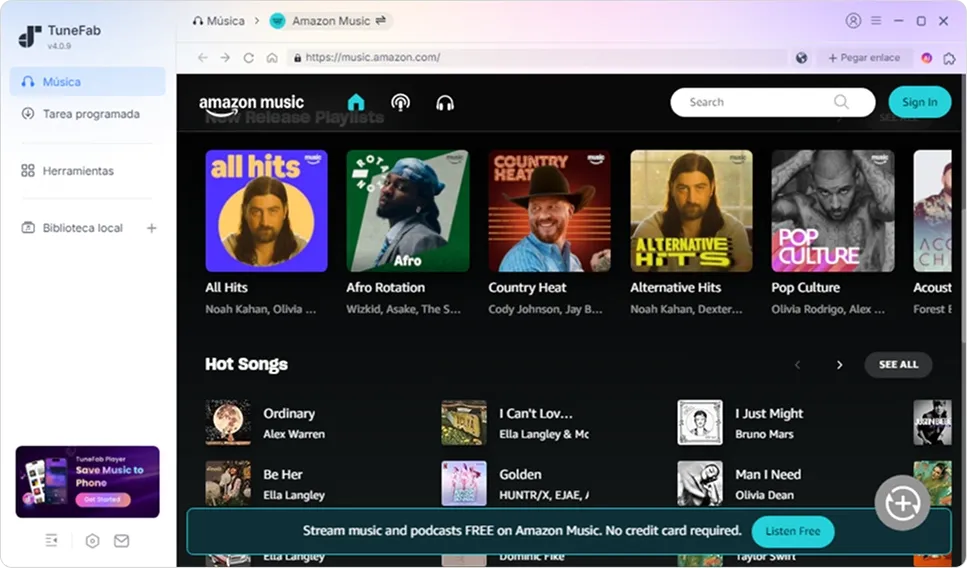Click the Amazon Music logo
Viewport: 967px width, 568px height.
(252, 104)
